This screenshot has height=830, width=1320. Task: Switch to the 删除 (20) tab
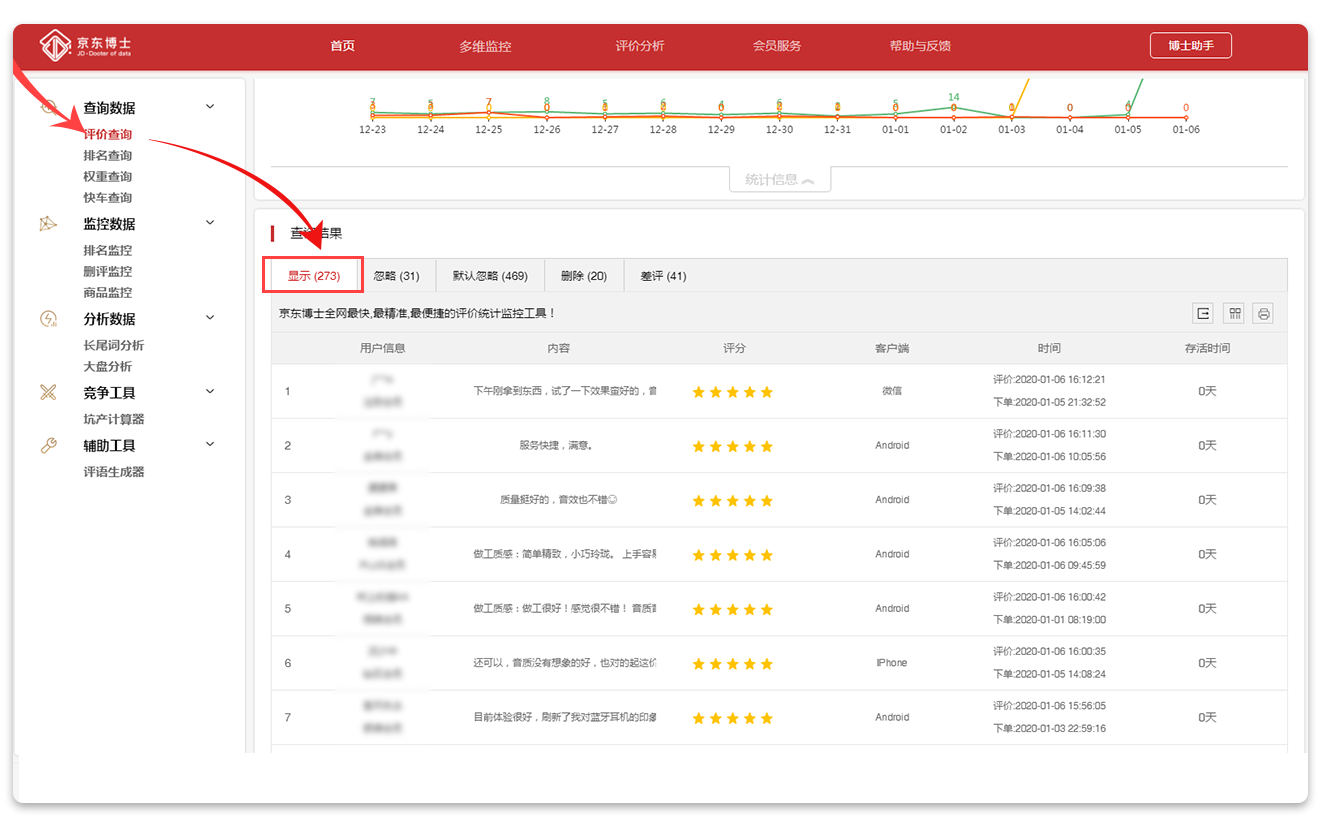[584, 276]
